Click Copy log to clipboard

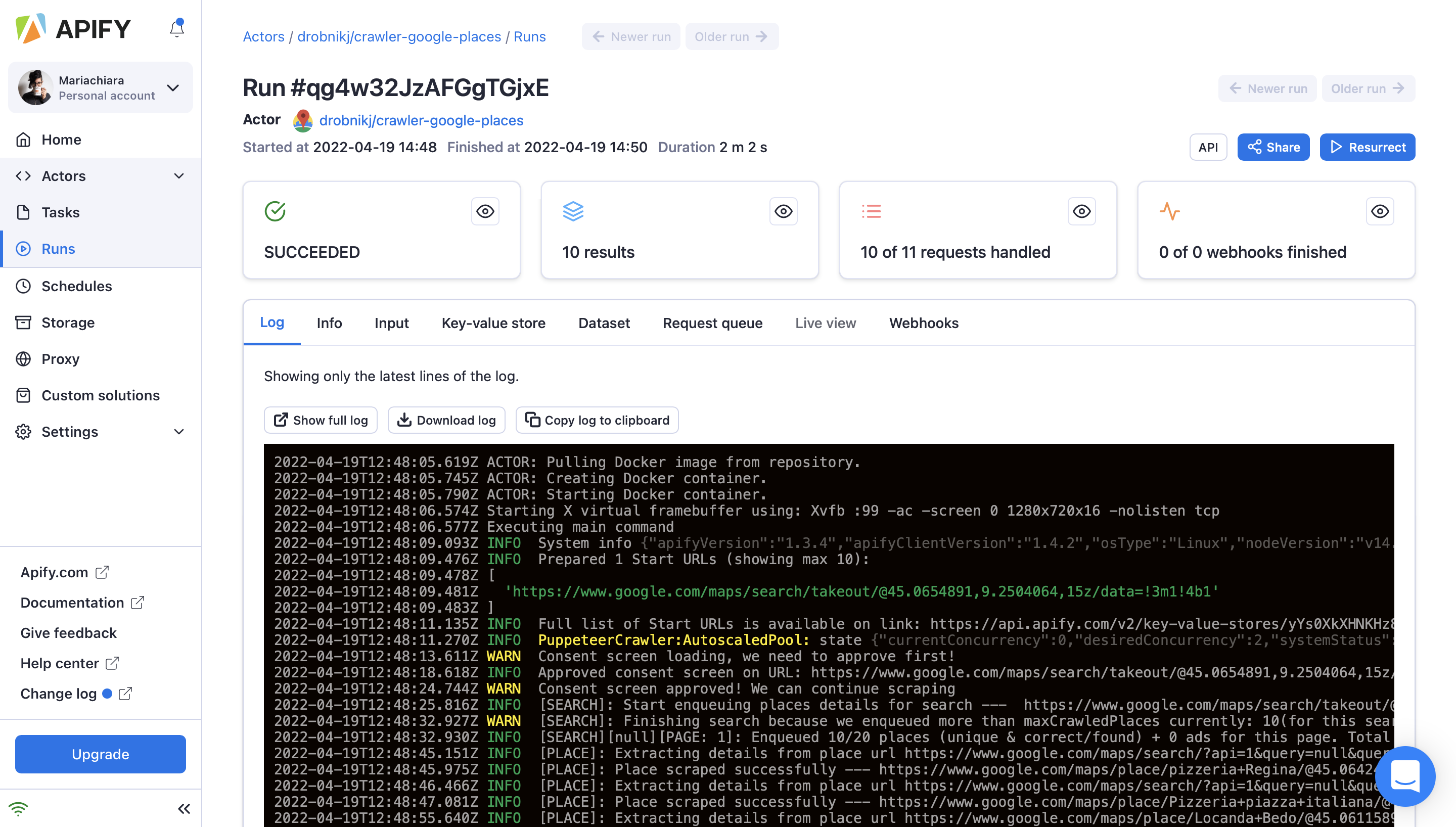point(598,420)
